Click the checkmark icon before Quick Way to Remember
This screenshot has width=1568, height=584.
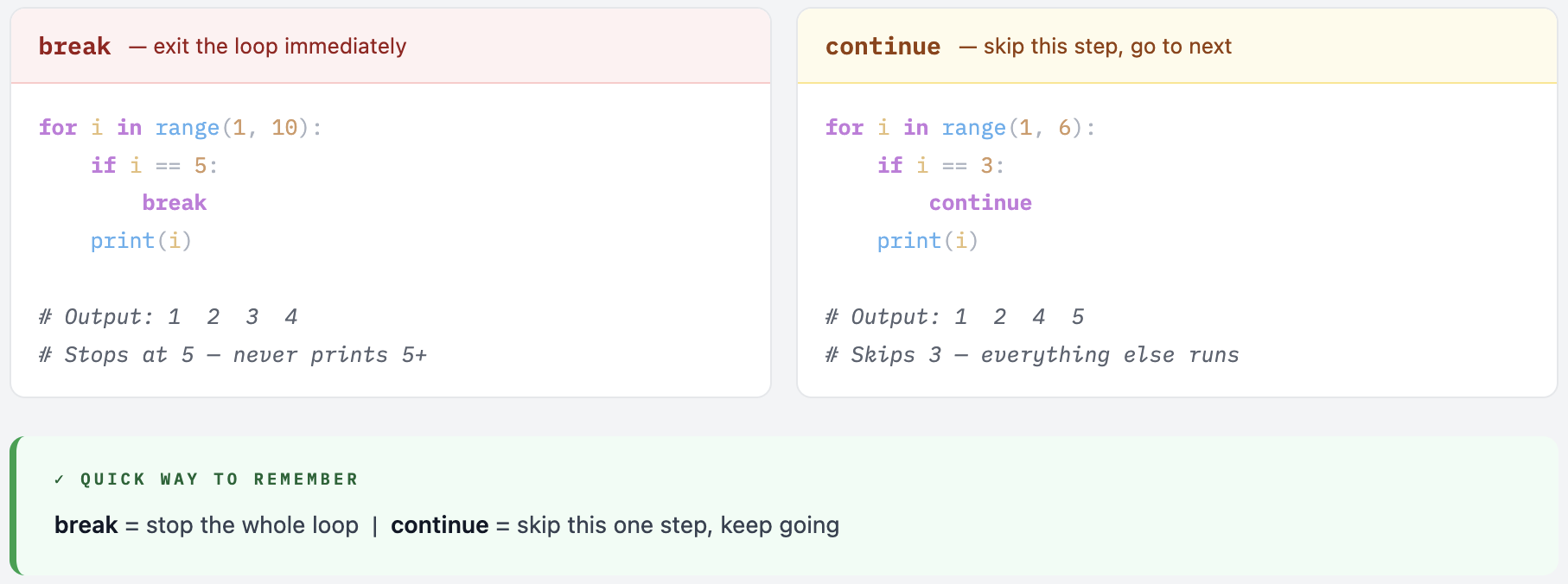(59, 479)
